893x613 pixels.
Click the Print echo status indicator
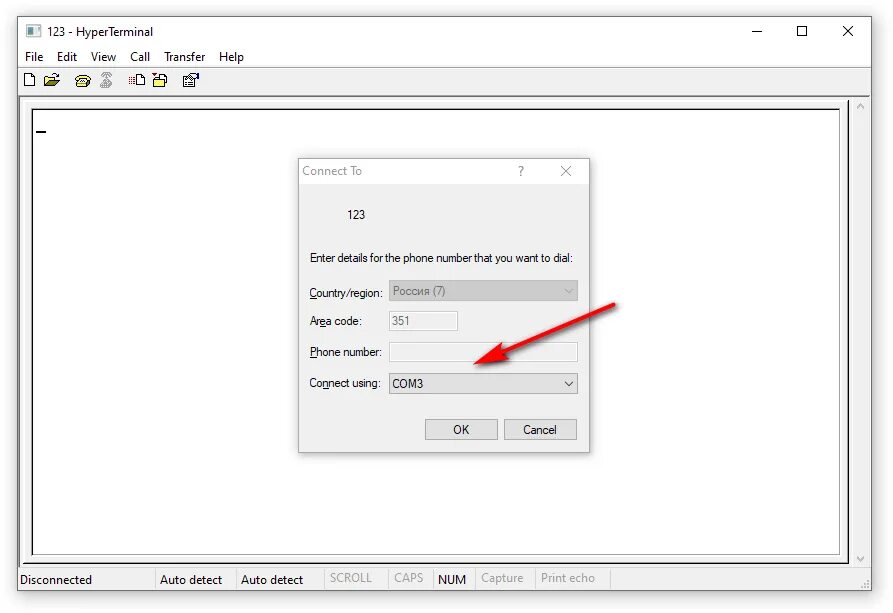click(x=568, y=578)
